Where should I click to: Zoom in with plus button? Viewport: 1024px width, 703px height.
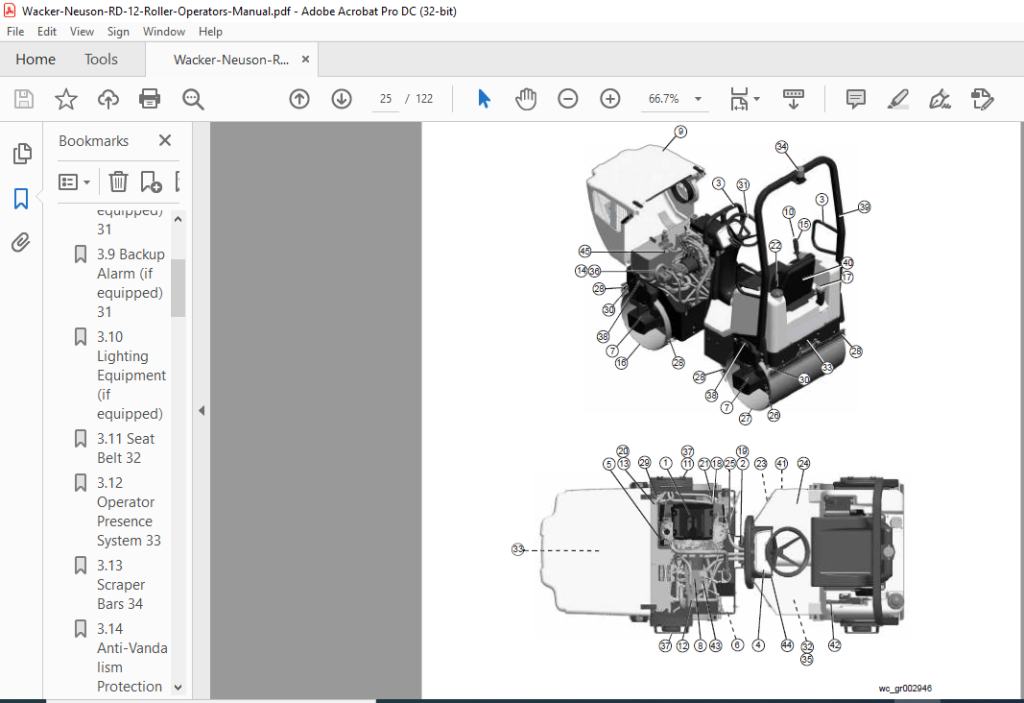pyautogui.click(x=610, y=99)
